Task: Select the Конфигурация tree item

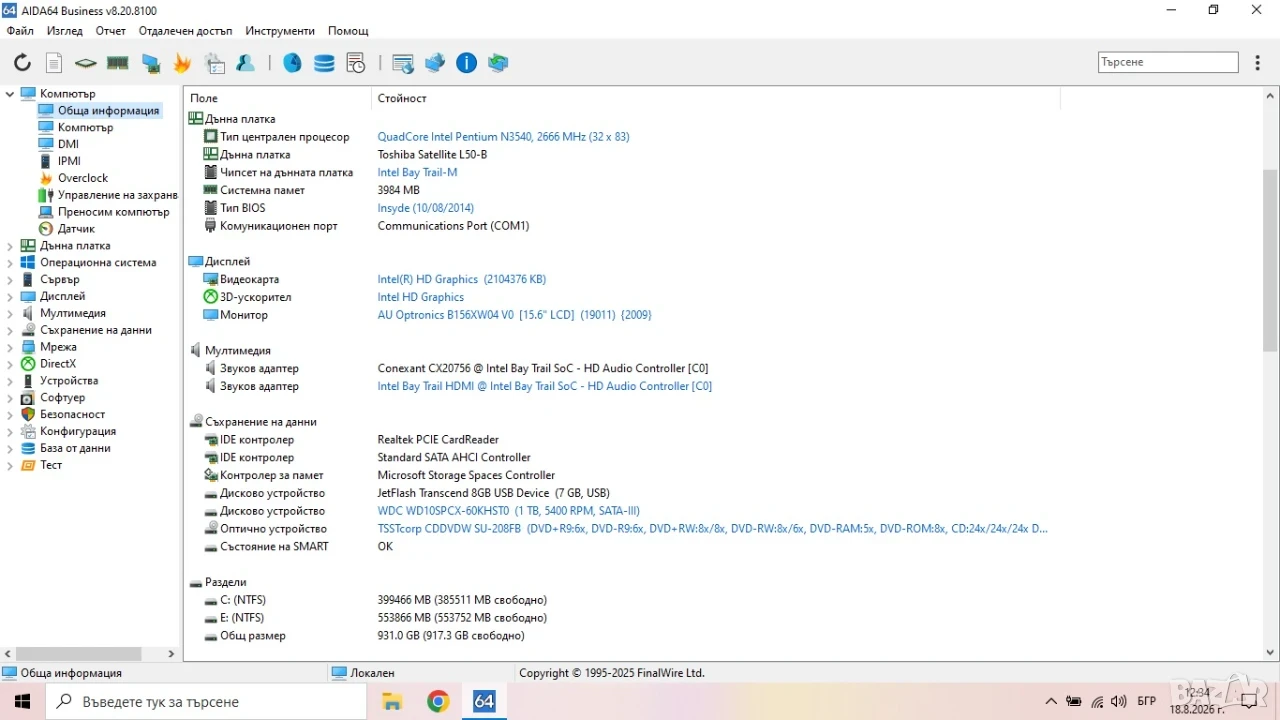Action: pos(78,431)
